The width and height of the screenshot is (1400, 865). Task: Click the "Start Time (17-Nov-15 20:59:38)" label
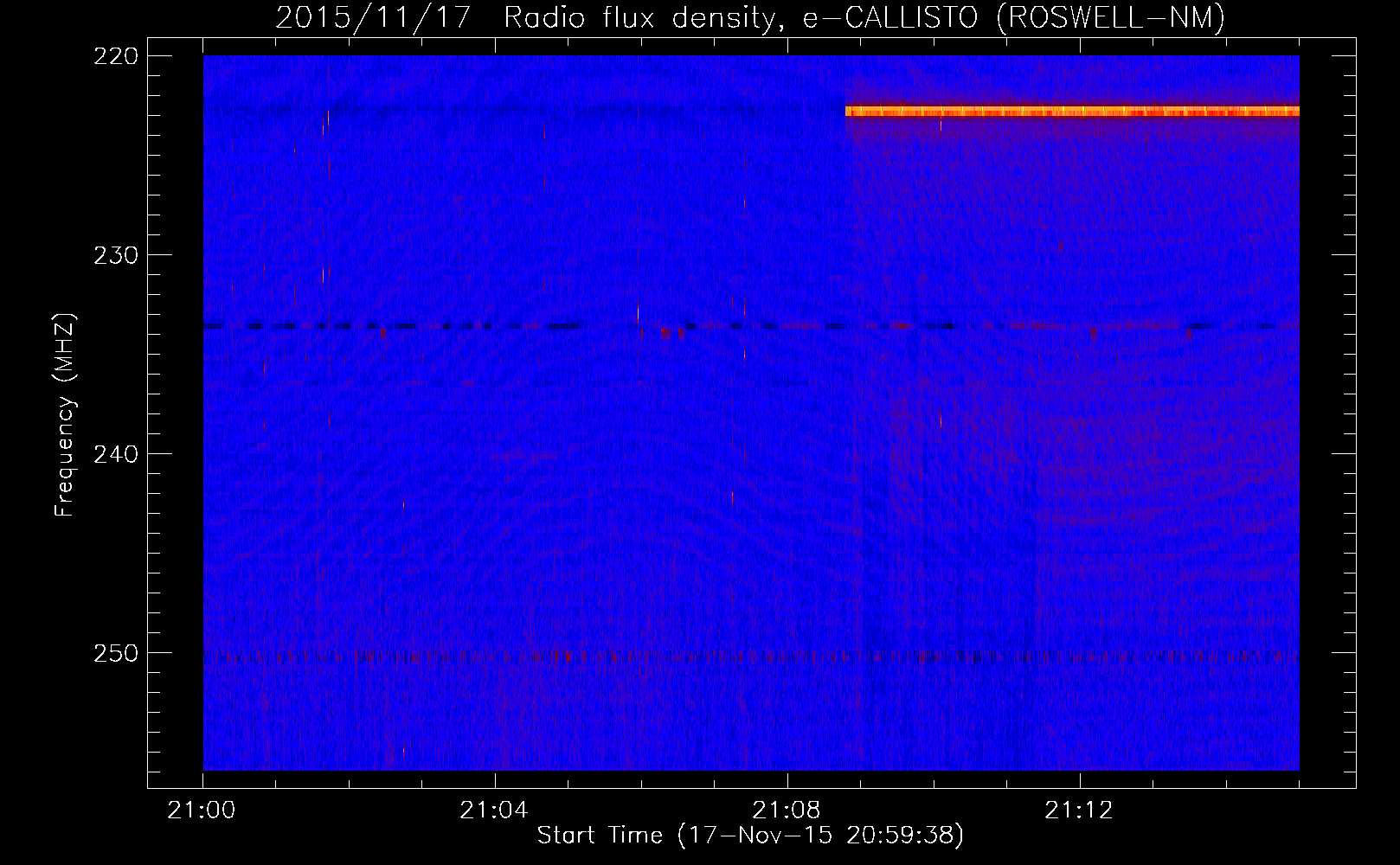coord(750,836)
